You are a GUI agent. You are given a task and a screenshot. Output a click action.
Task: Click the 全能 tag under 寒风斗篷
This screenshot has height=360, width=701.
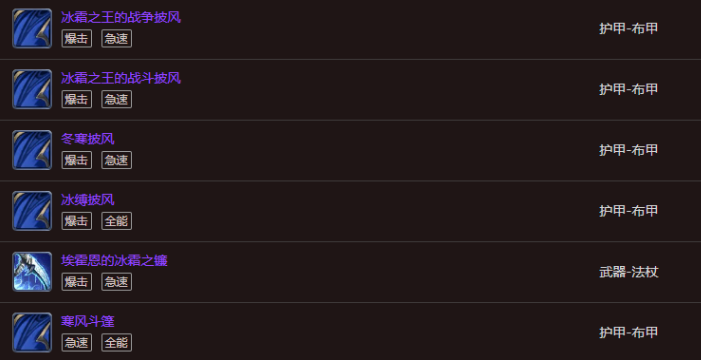coord(116,343)
